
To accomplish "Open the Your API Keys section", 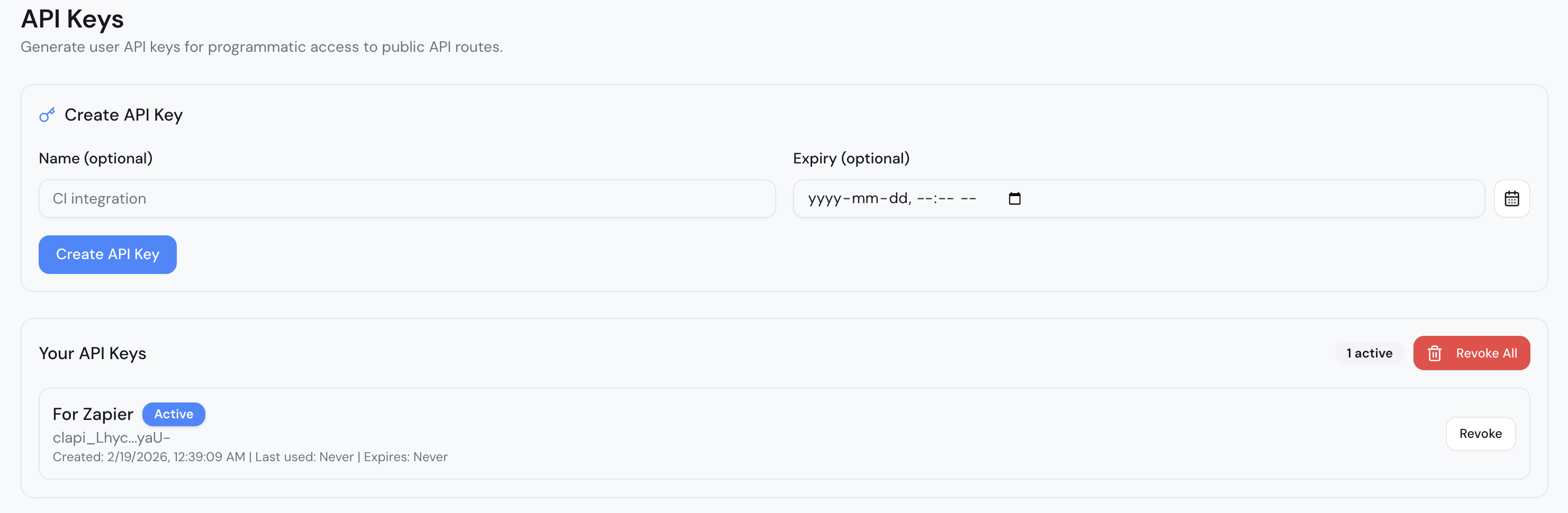I will [93, 353].
